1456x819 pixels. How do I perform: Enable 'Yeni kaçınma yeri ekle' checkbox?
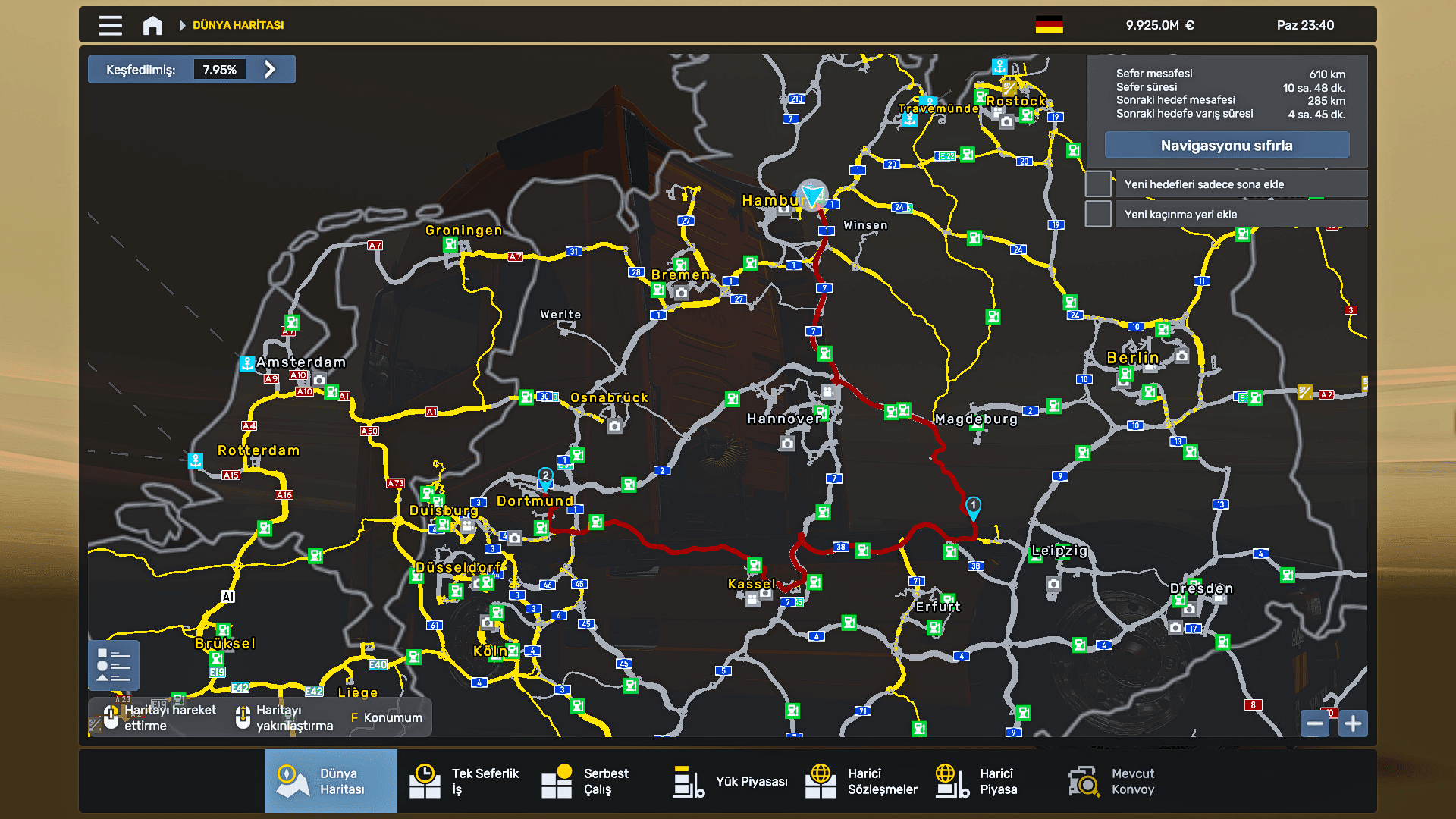(1098, 214)
